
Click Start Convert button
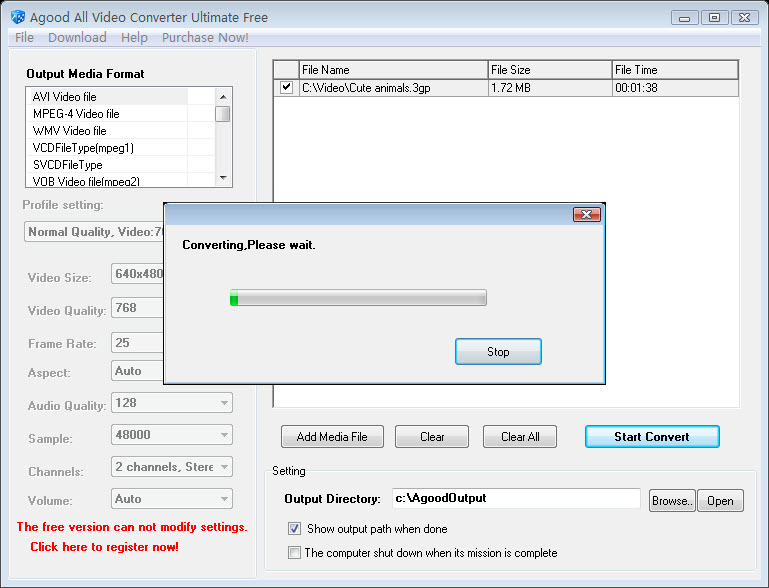point(652,436)
